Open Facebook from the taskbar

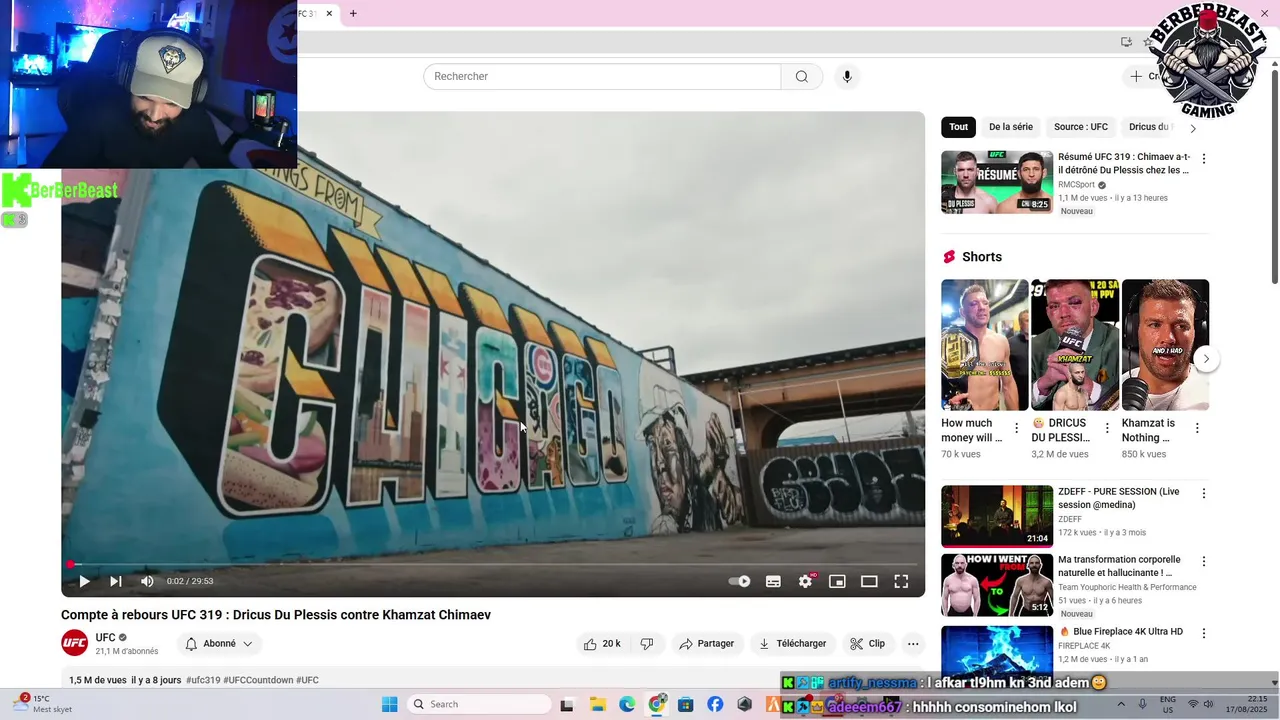pyautogui.click(x=715, y=704)
